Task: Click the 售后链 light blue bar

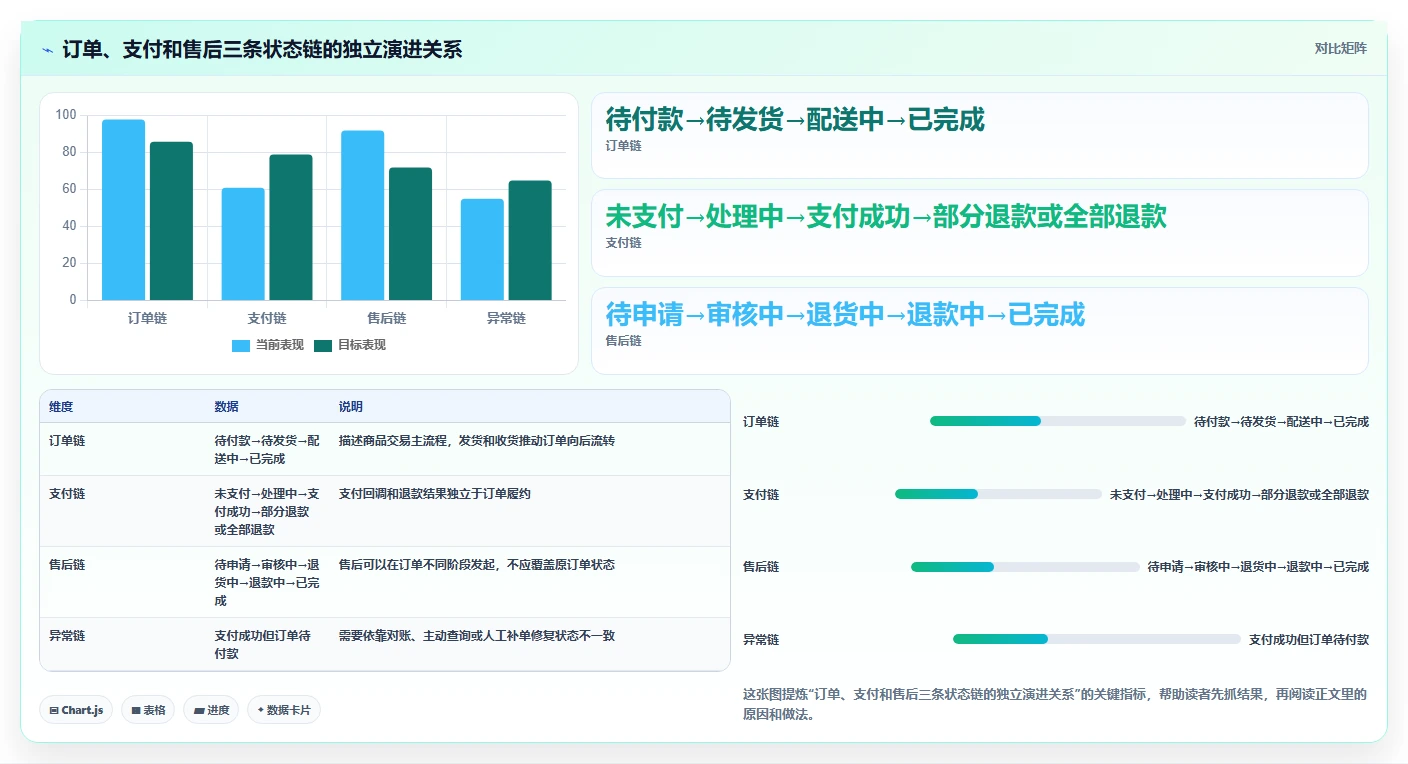Action: [x=362, y=215]
